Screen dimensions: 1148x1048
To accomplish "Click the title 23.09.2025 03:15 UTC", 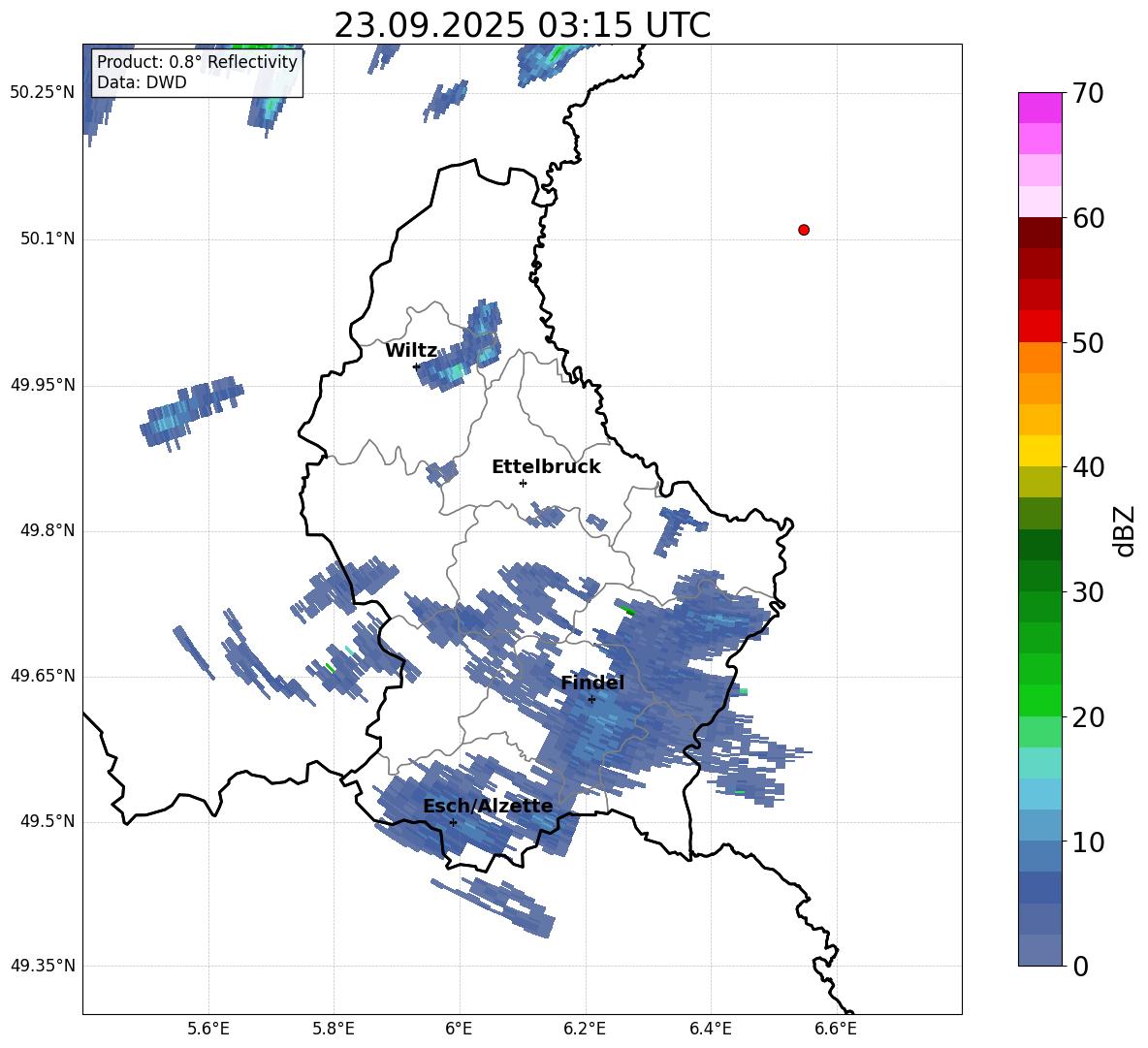I will (x=522, y=25).
